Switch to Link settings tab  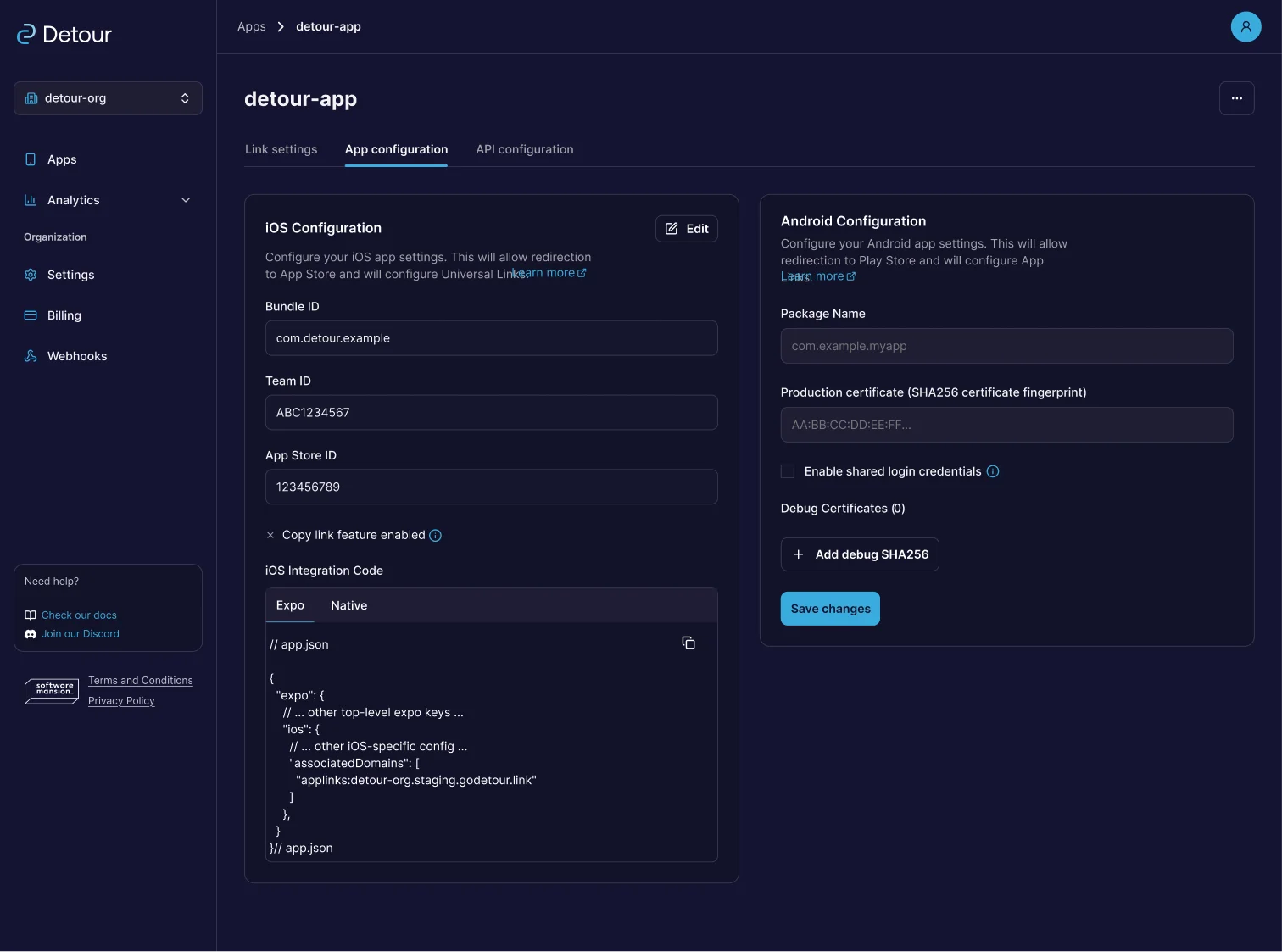click(281, 149)
